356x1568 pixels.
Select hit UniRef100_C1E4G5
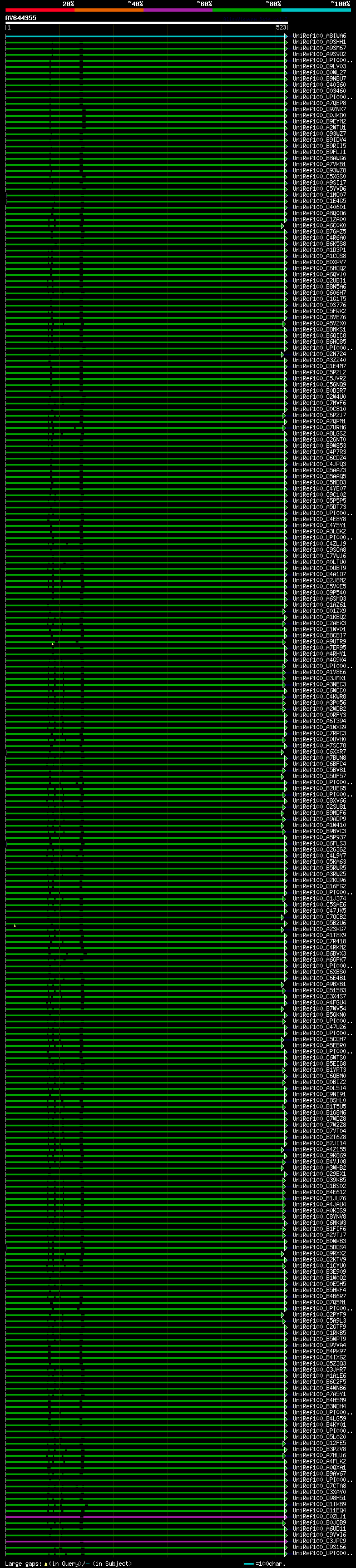(x=319, y=201)
